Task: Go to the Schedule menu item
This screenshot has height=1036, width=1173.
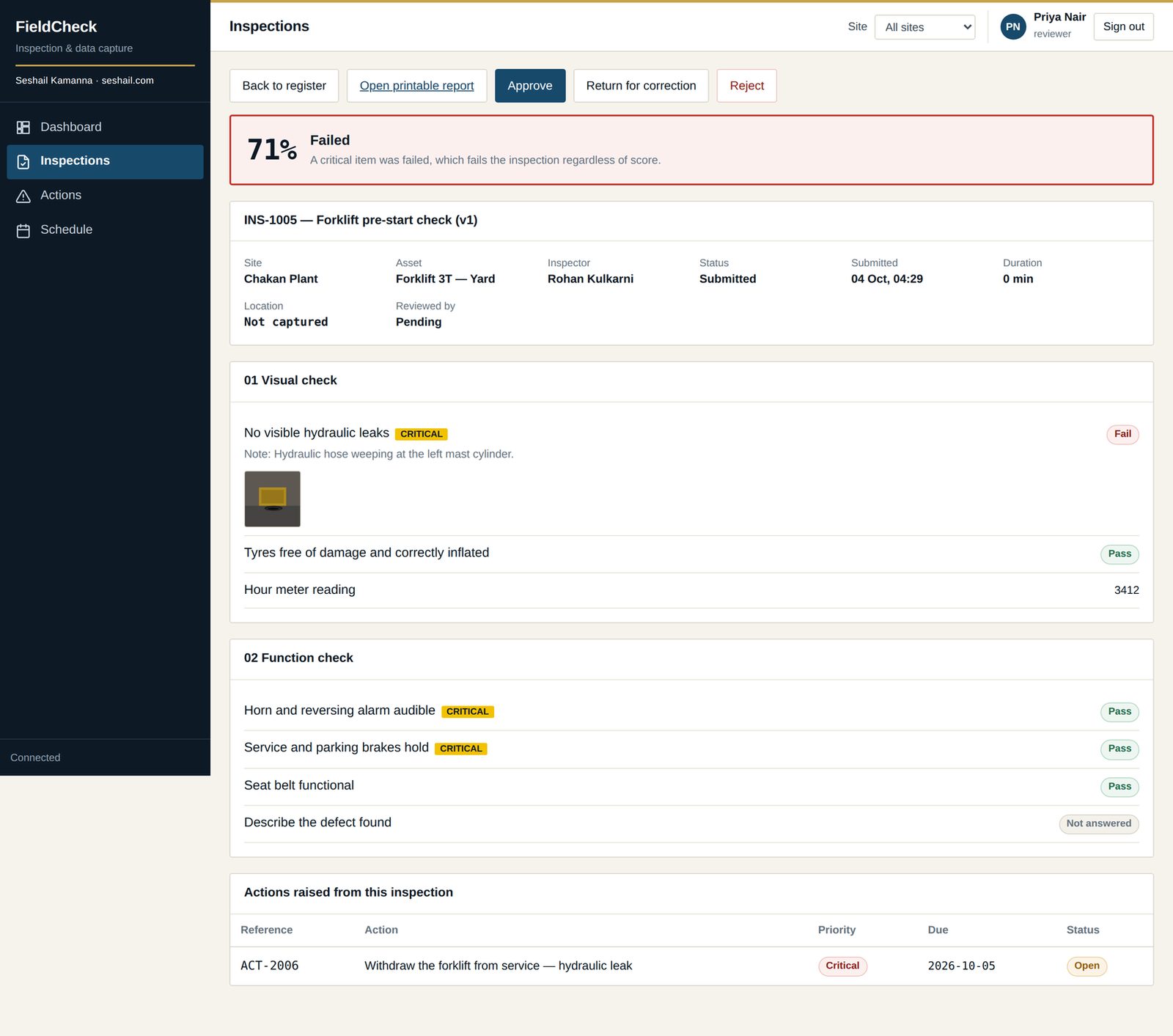Action: click(105, 230)
